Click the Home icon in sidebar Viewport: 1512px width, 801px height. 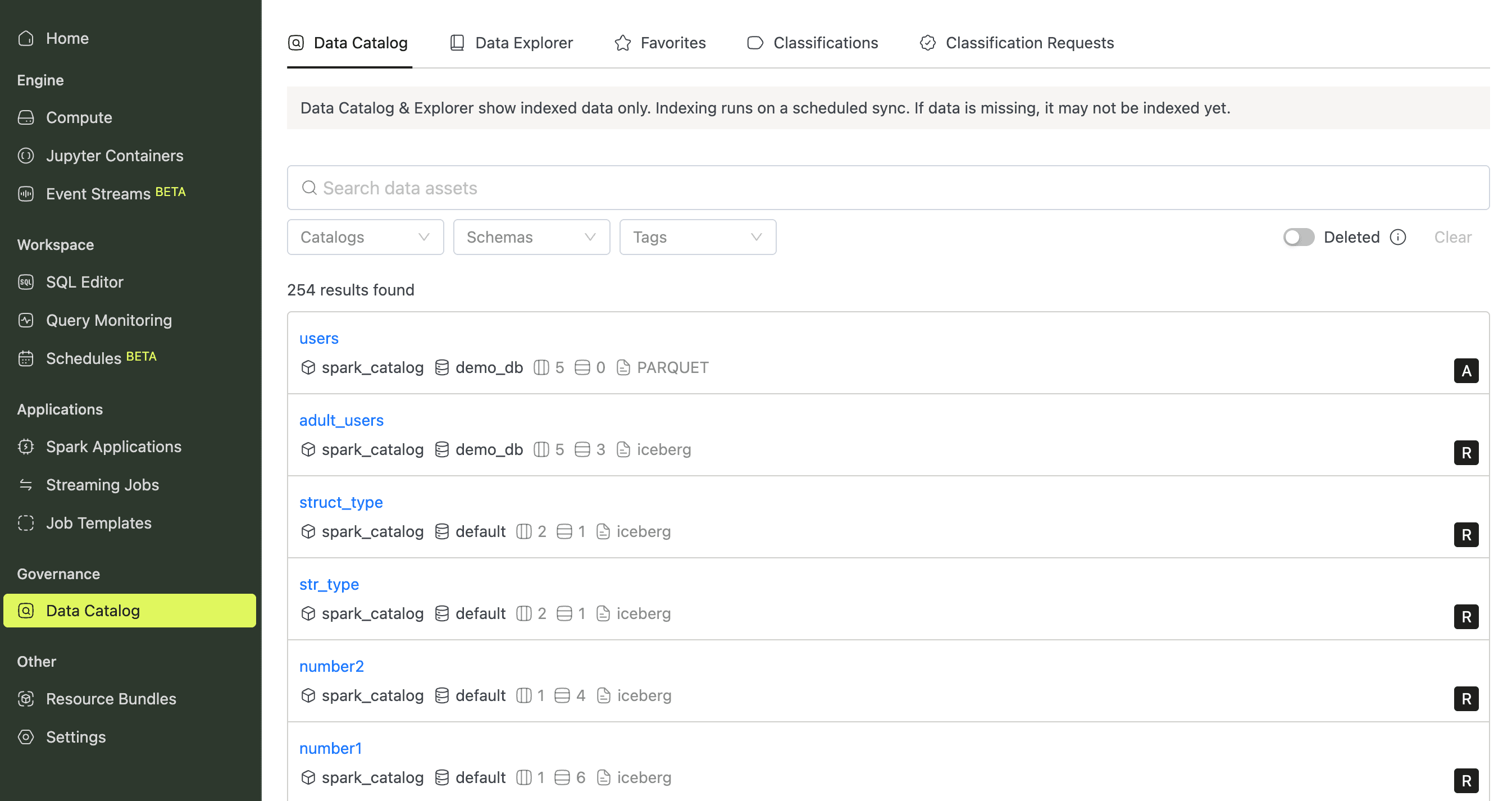[26, 38]
